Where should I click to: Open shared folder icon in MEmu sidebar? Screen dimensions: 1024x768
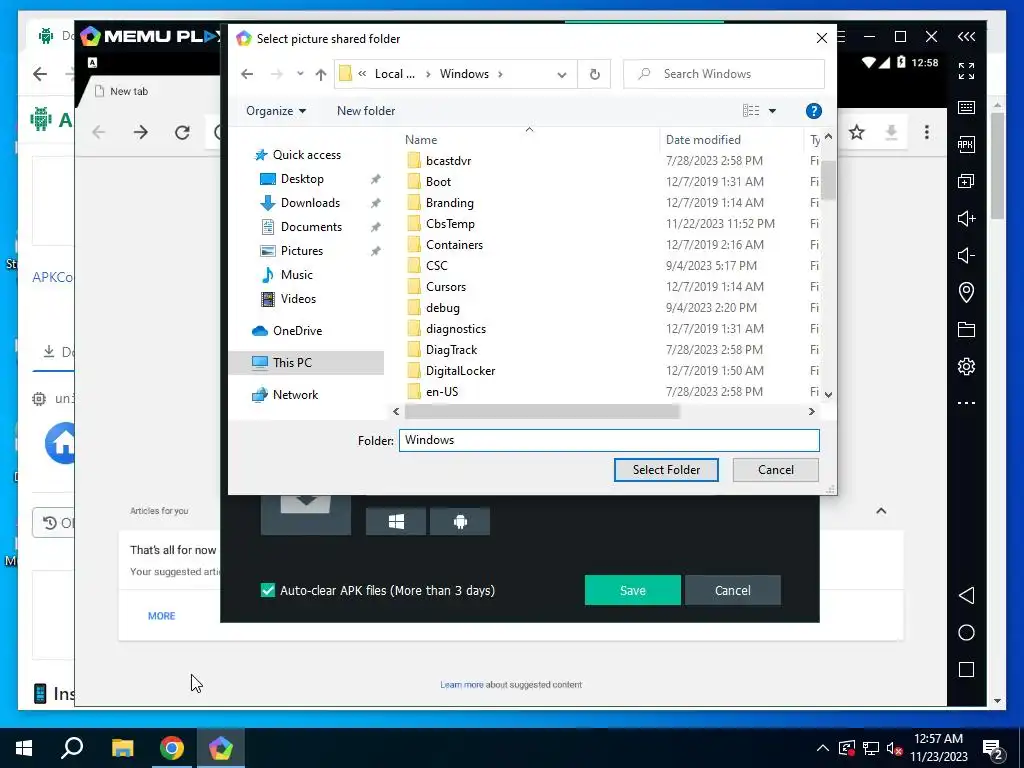click(x=966, y=329)
